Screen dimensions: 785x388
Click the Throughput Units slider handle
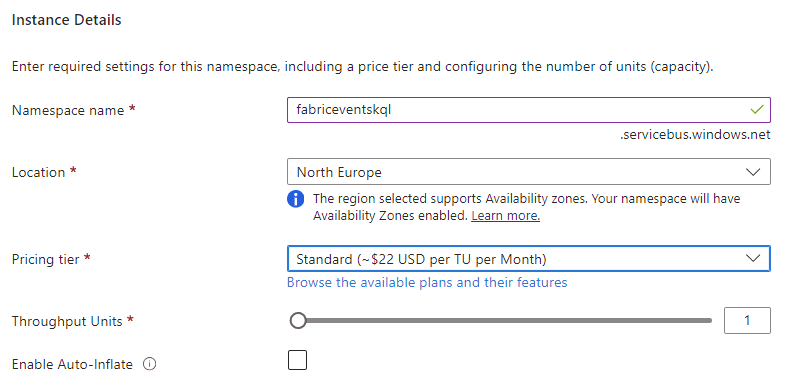[298, 320]
